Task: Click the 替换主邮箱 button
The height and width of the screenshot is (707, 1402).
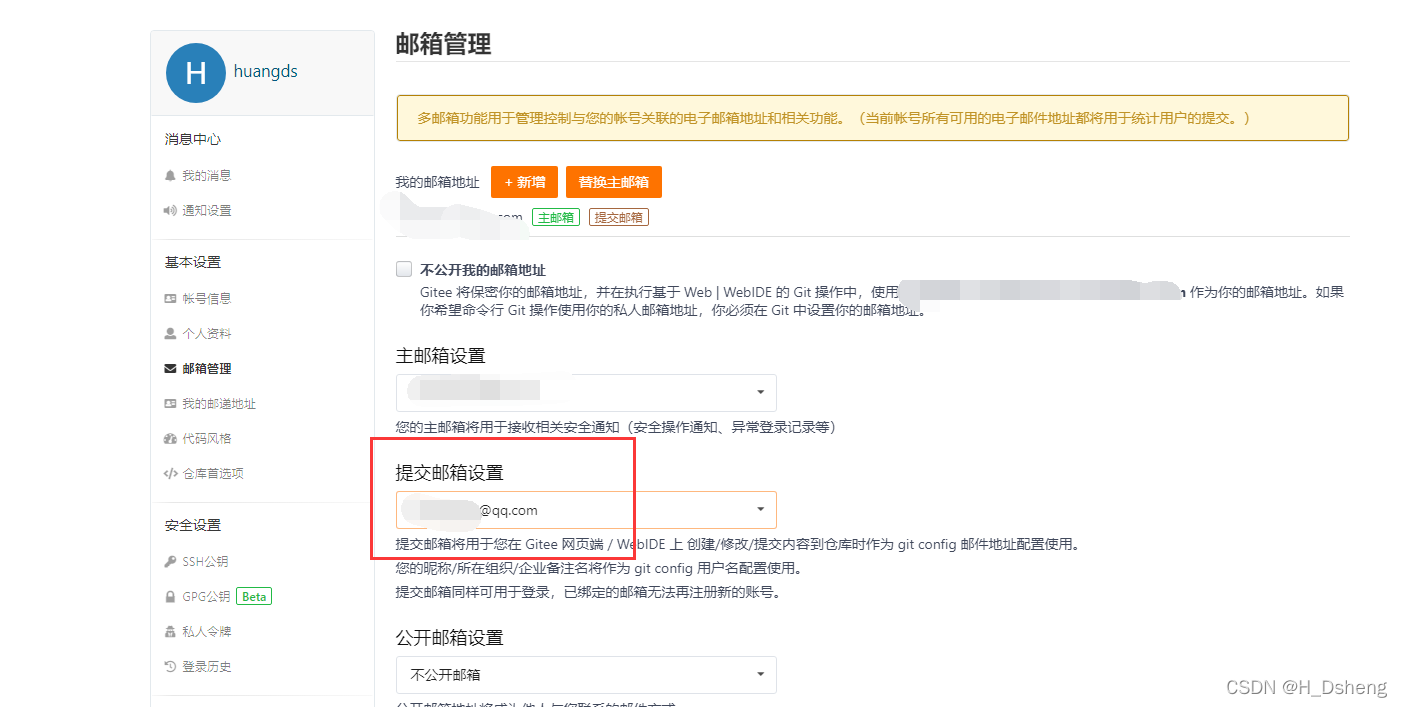Action: click(x=614, y=182)
